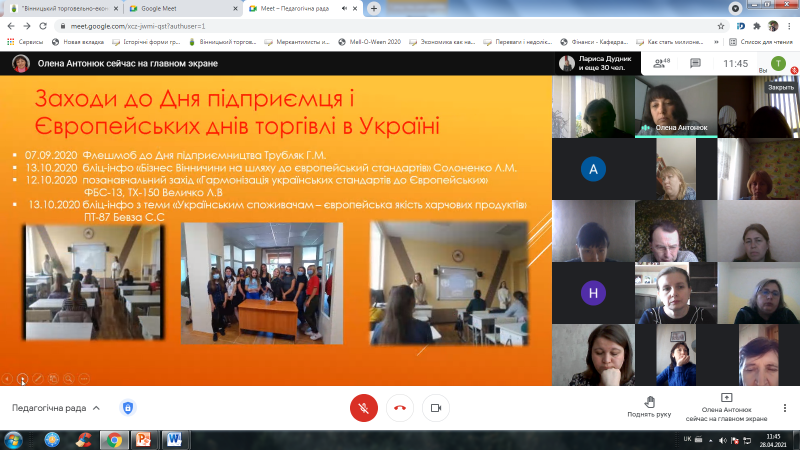Click the volume icon in system tray
Viewport: 800px width, 450px height.
coord(722,440)
